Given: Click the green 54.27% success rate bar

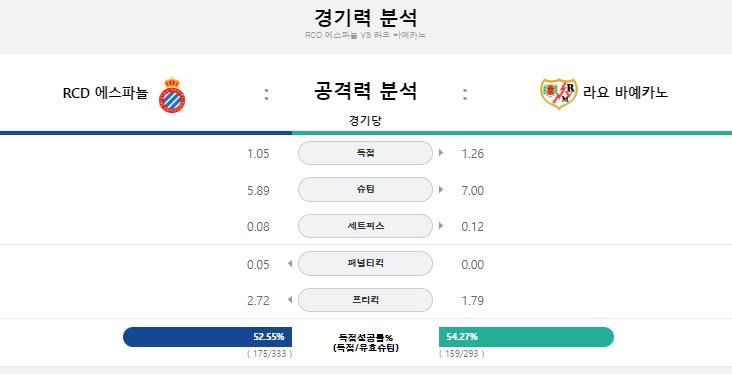Looking at the screenshot, I should (526, 337).
